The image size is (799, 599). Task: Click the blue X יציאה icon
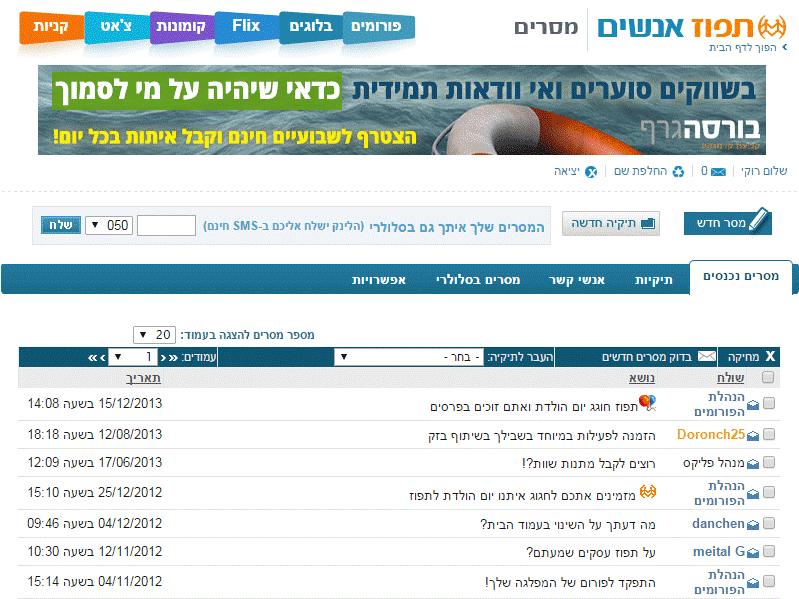591,172
